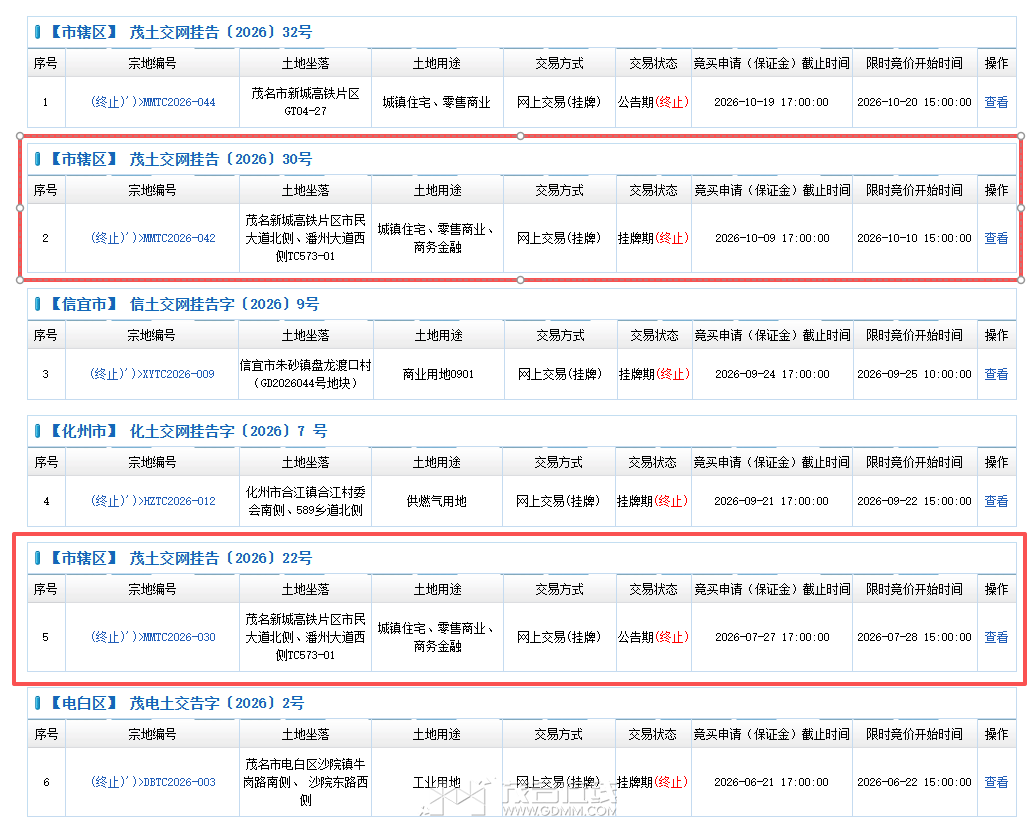Select status 挂牌期(终止) for XYTC2026-009
1034x821 pixels.
click(654, 374)
